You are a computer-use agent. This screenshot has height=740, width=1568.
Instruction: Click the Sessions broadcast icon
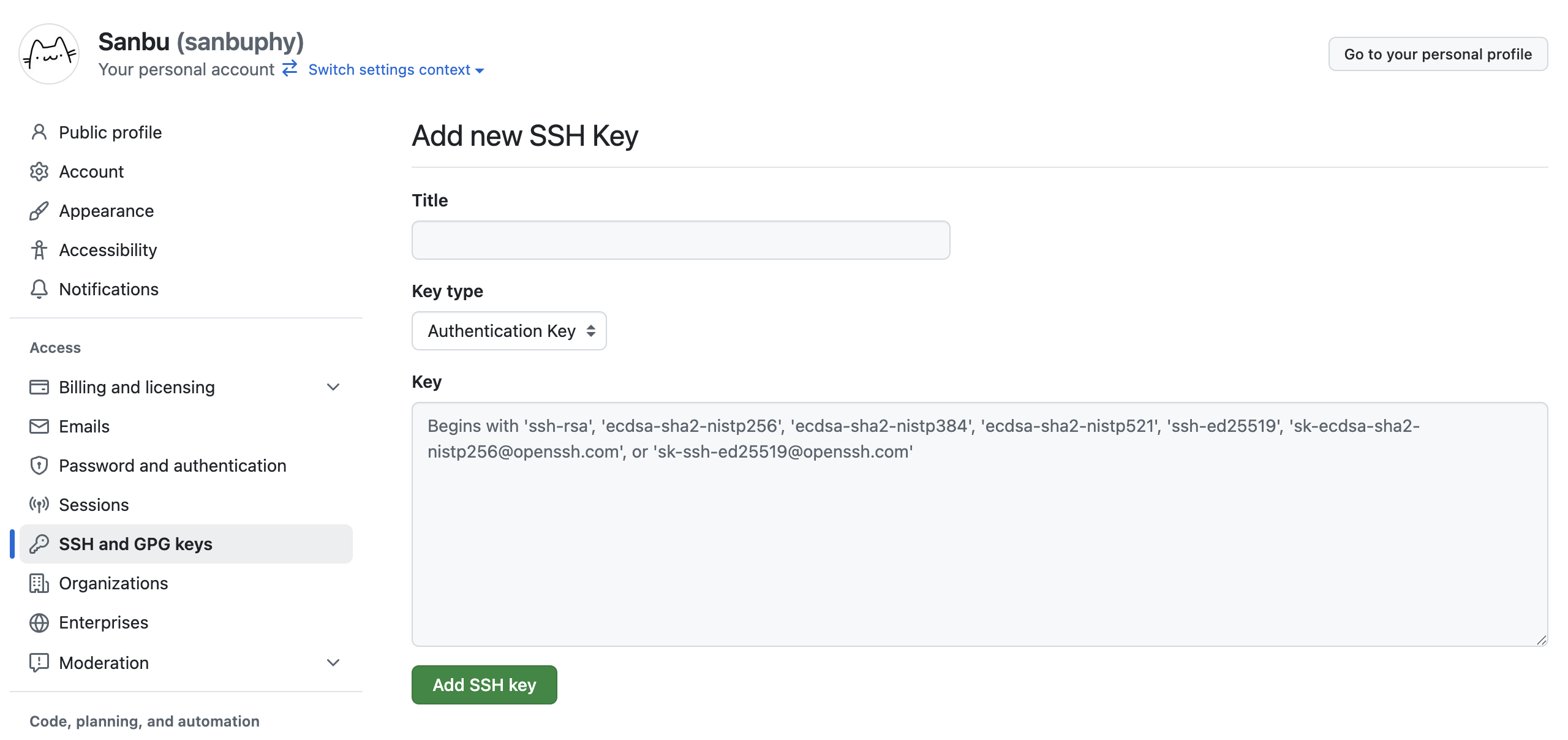pyautogui.click(x=39, y=505)
